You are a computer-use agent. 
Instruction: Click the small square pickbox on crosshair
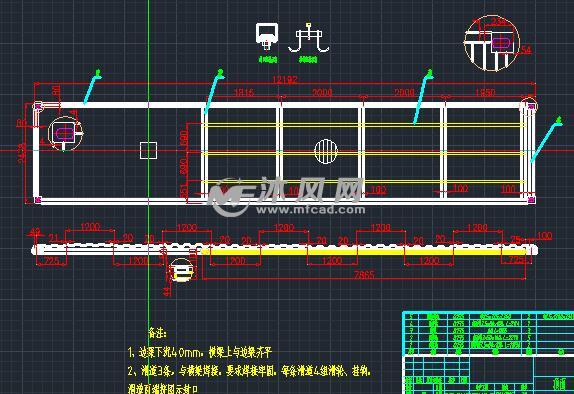148,150
